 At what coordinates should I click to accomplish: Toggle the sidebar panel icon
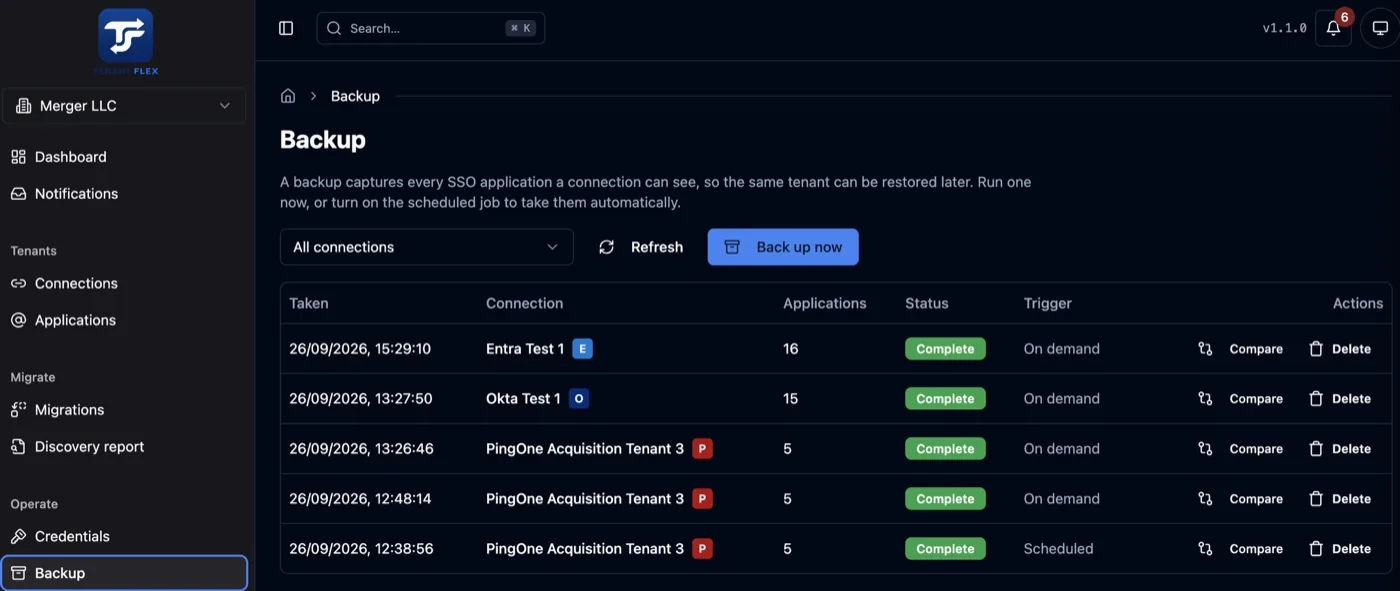[286, 28]
